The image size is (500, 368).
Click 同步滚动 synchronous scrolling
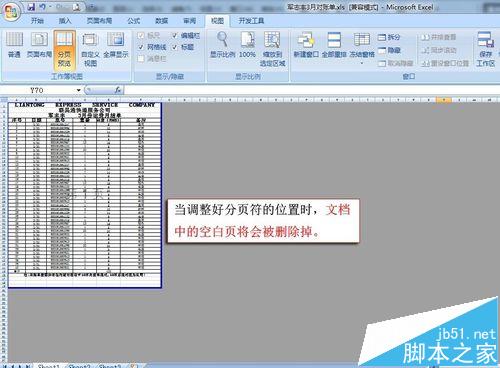click(x=439, y=50)
